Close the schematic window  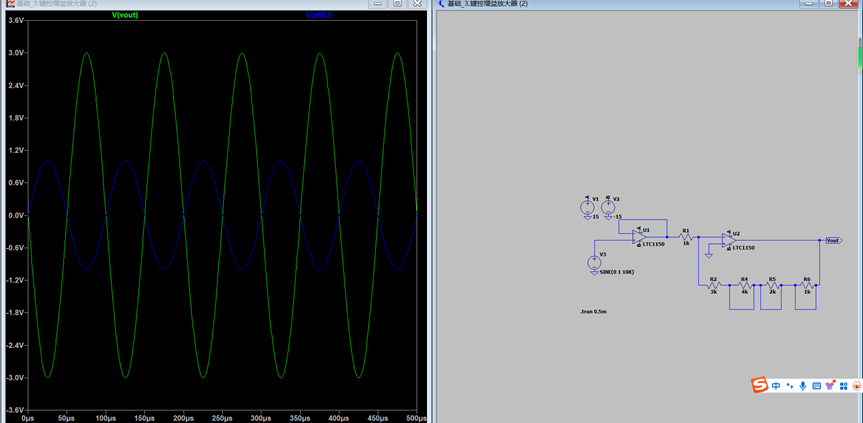pyautogui.click(x=849, y=3)
